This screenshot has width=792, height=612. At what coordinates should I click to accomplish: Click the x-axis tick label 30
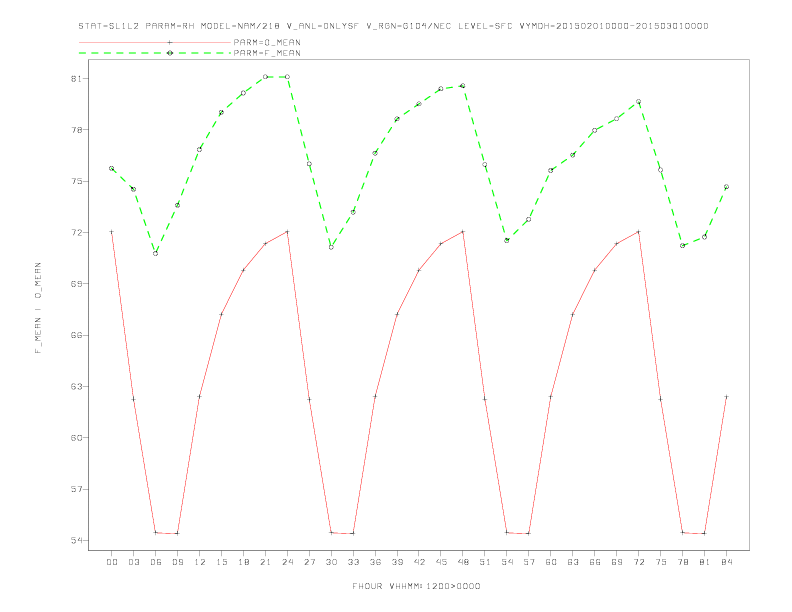click(x=331, y=562)
